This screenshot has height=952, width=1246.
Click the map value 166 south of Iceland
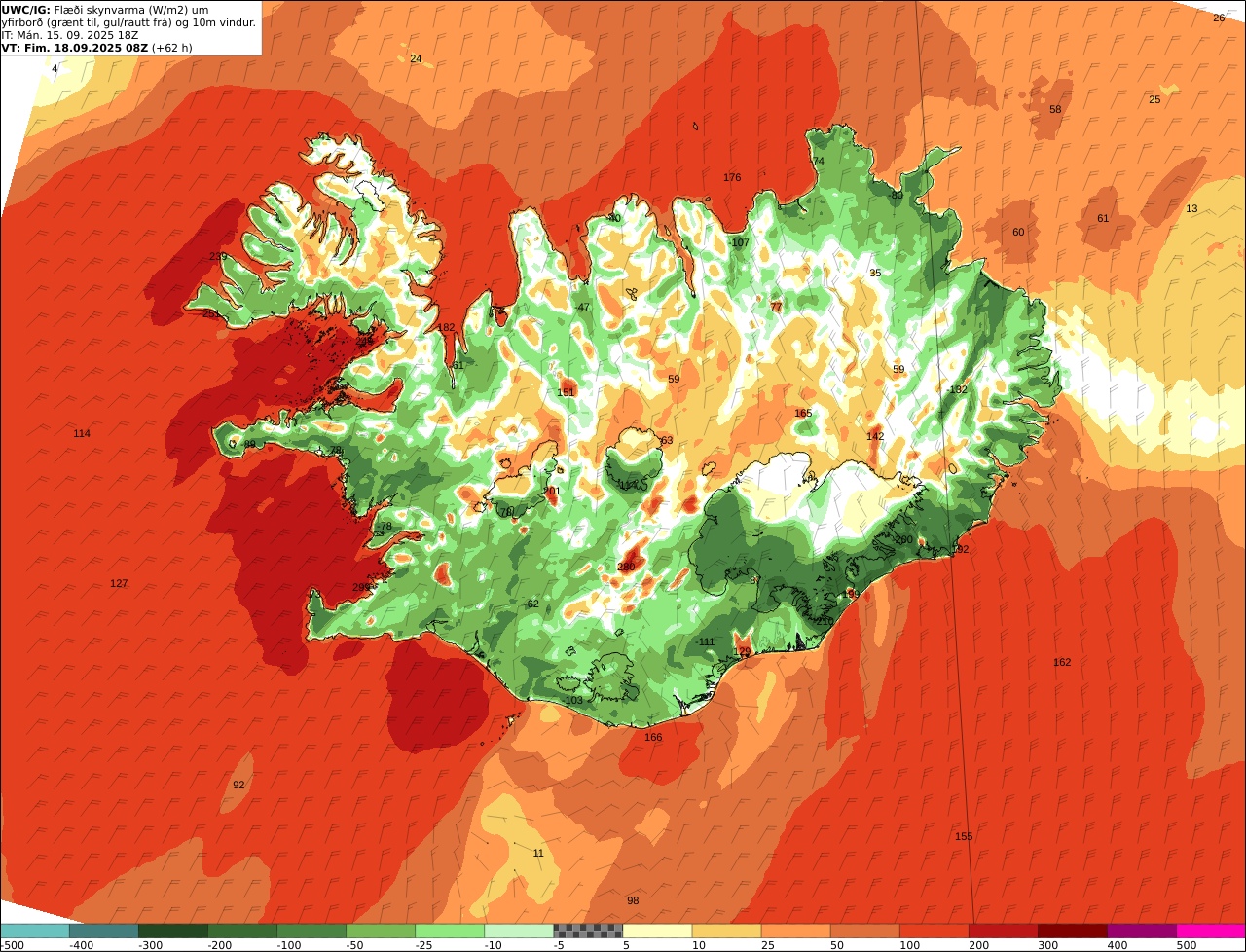(653, 737)
